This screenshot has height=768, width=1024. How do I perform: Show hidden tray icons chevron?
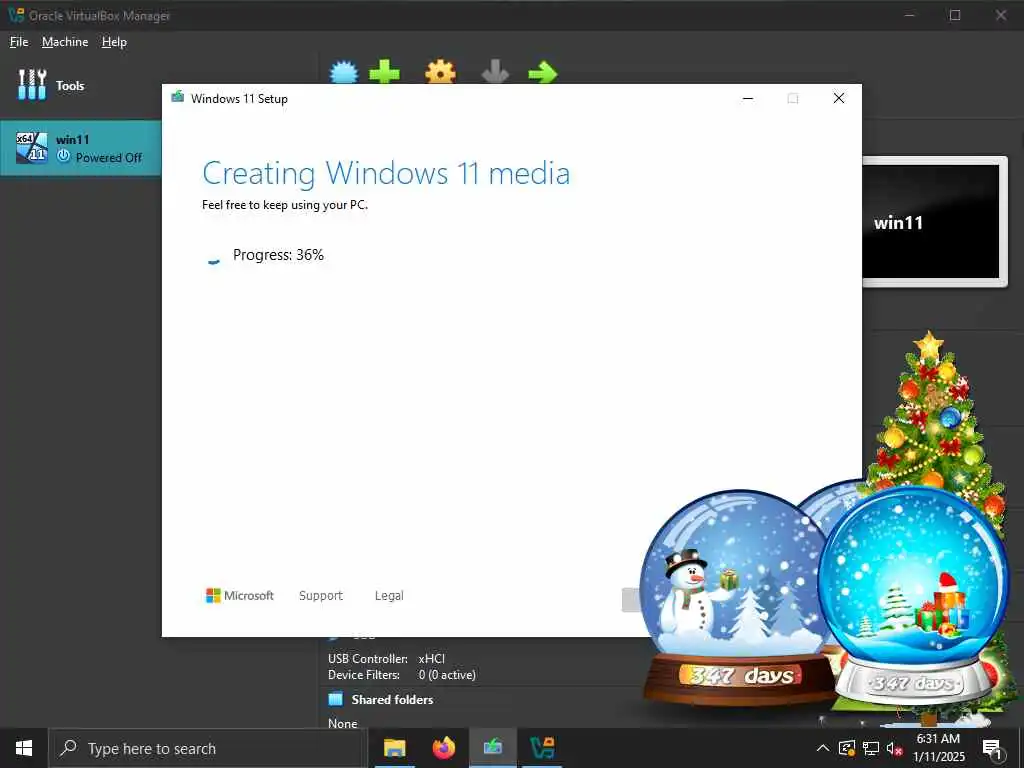(823, 748)
